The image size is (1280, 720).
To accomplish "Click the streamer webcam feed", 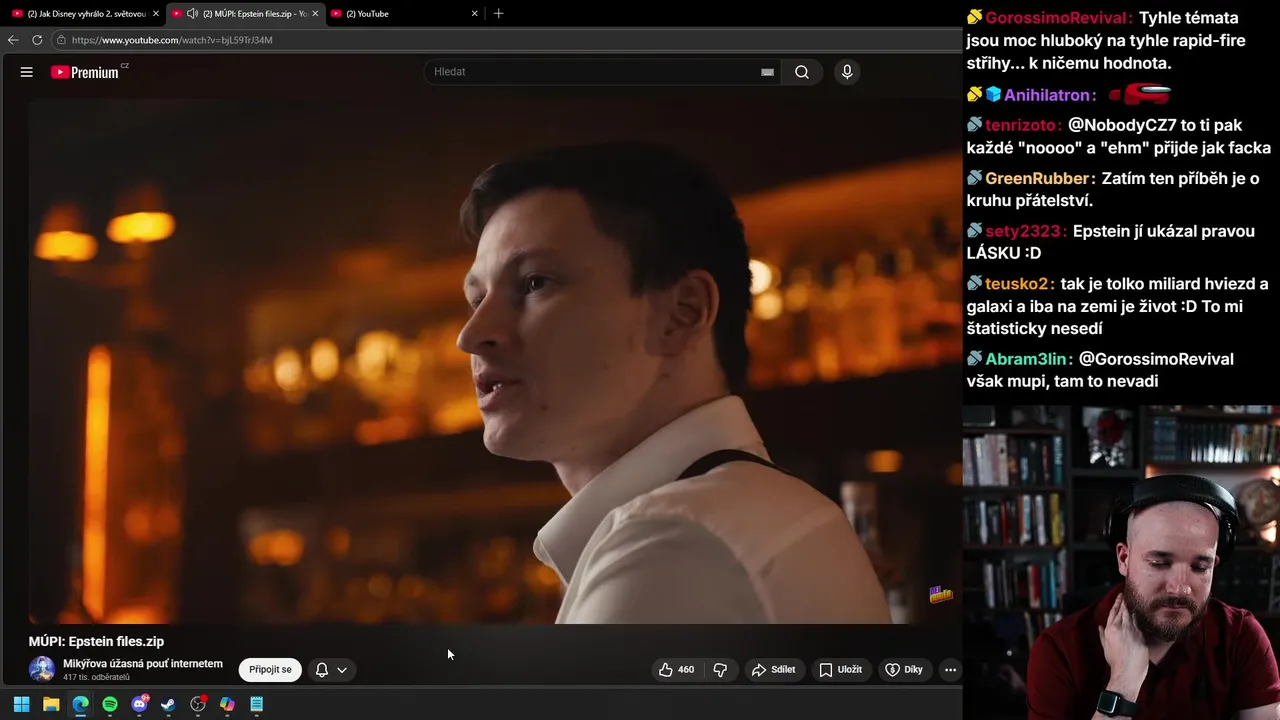I will point(1121,562).
